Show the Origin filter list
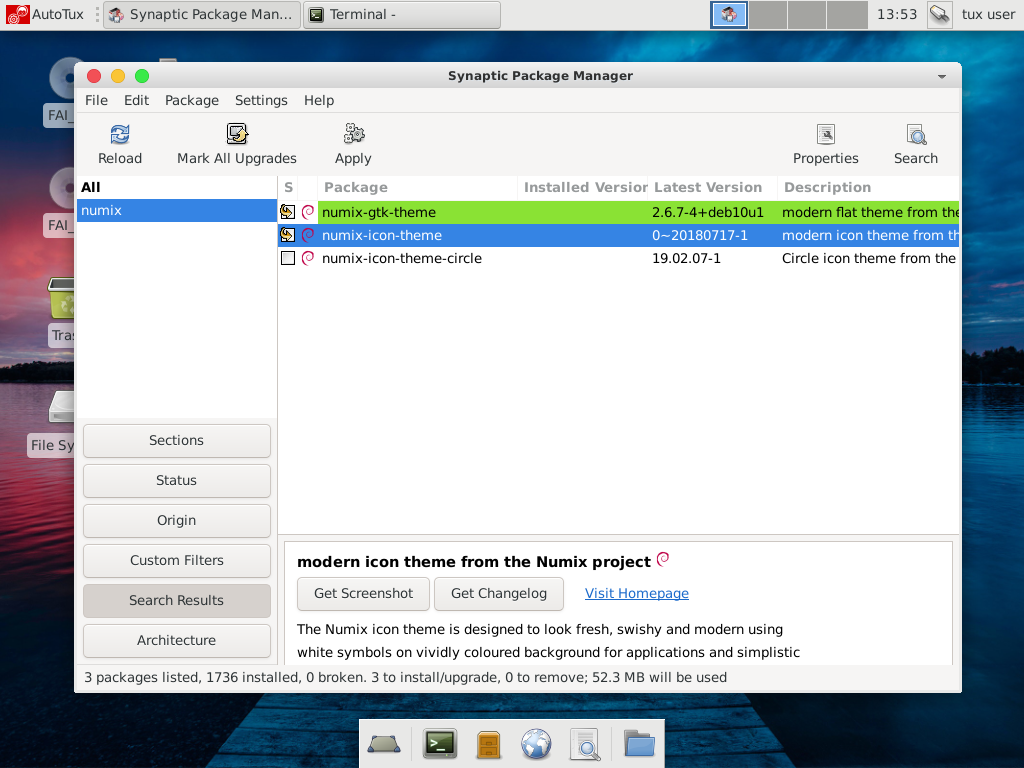The height and width of the screenshot is (768, 1024). click(176, 520)
